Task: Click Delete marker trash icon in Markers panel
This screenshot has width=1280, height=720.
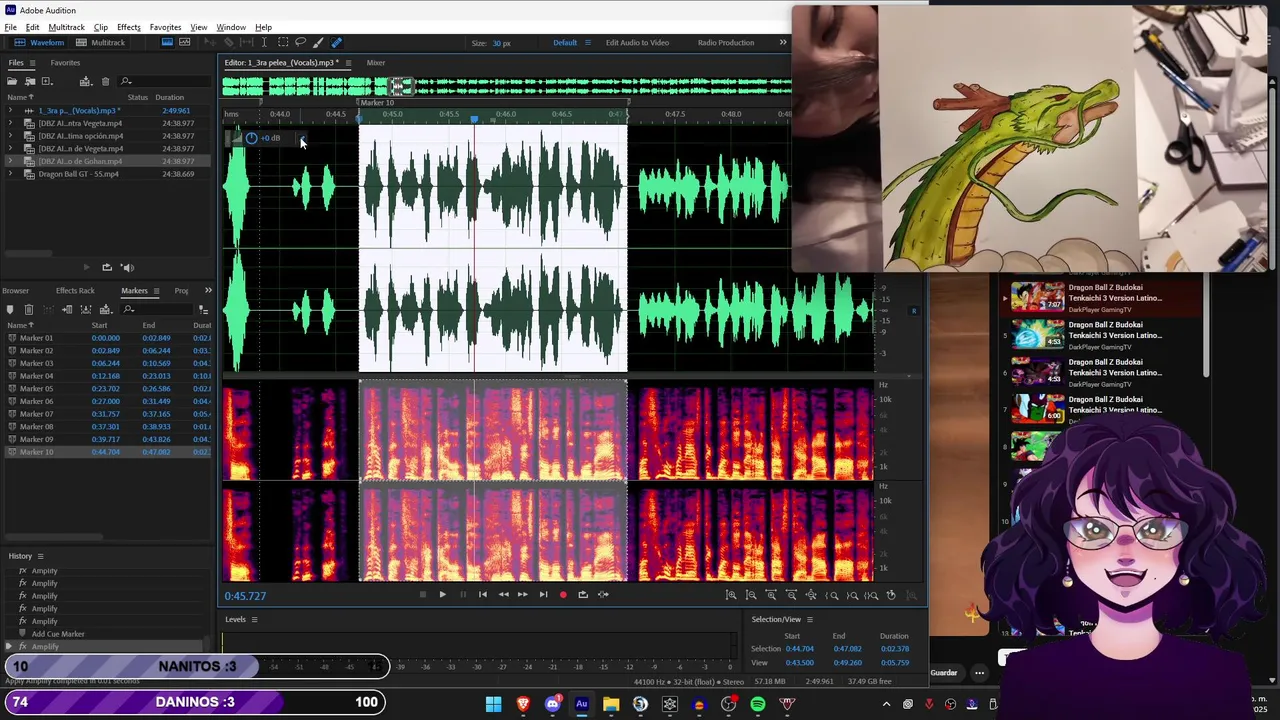Action: tap(29, 310)
